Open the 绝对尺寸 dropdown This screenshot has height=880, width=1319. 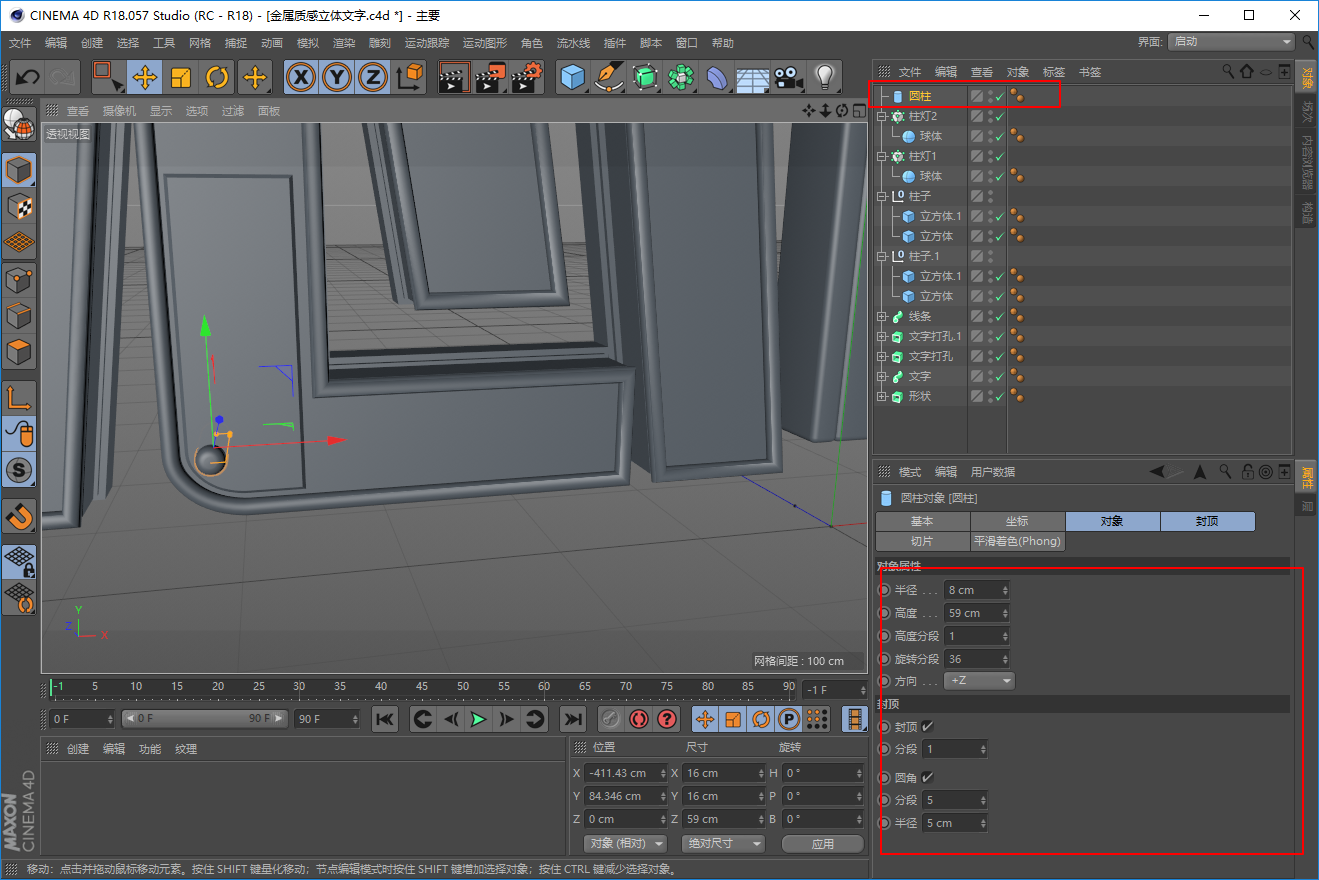click(x=723, y=844)
